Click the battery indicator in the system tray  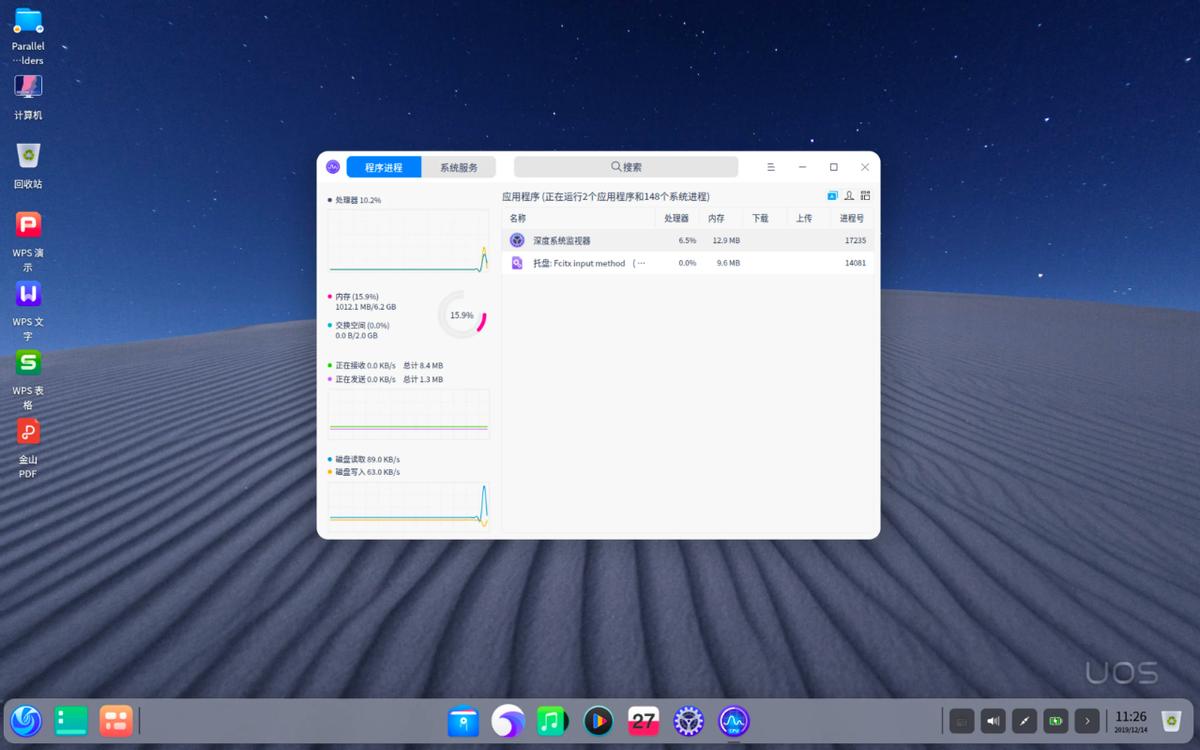click(1054, 720)
